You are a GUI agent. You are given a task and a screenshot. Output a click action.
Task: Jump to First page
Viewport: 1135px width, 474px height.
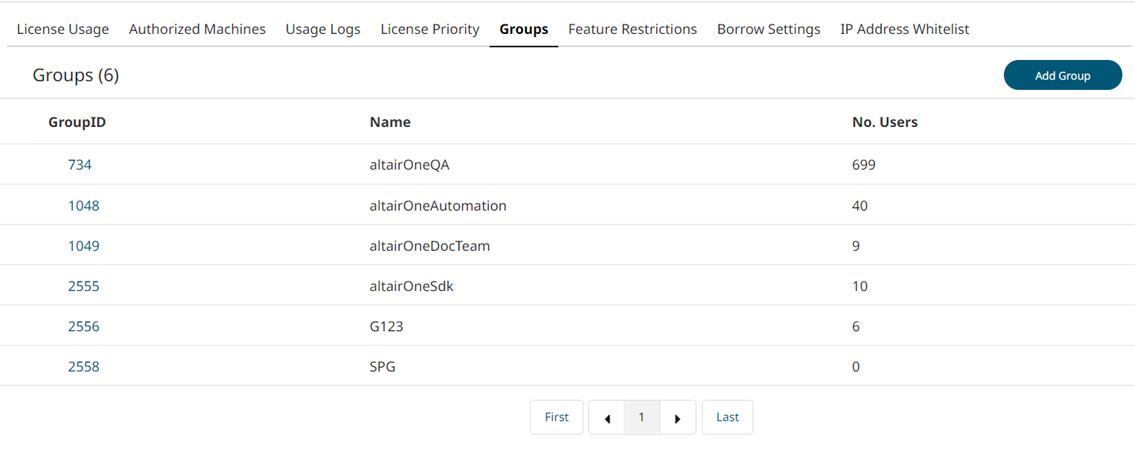click(x=556, y=417)
